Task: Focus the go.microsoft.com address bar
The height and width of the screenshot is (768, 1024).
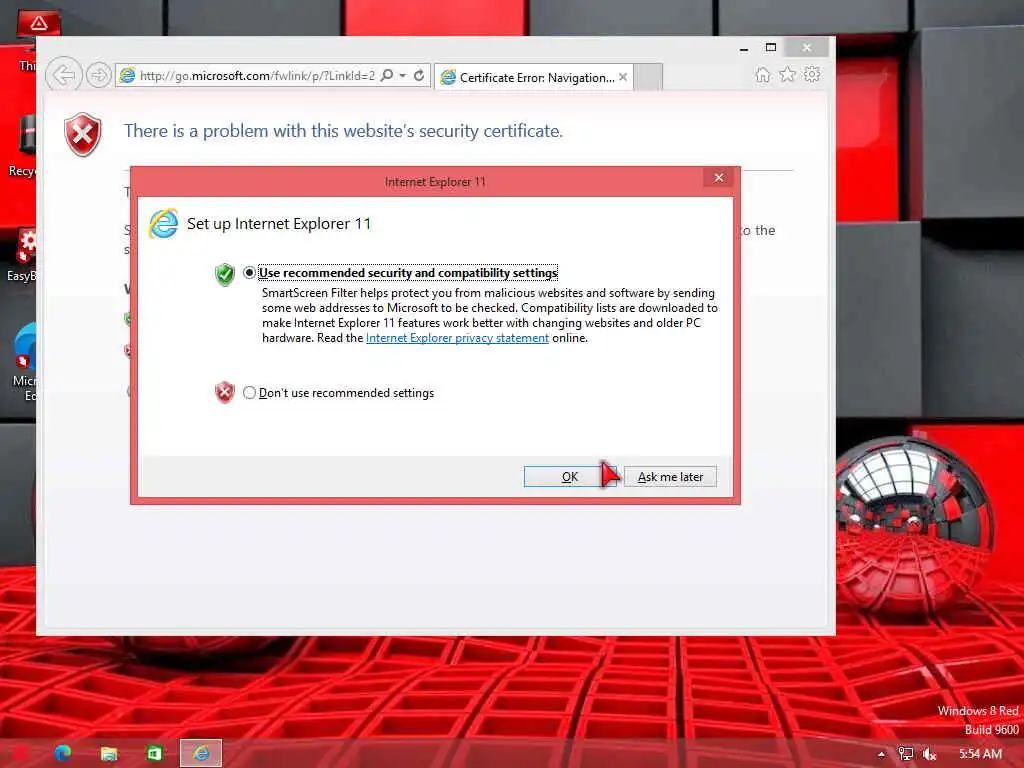Action: 257,76
